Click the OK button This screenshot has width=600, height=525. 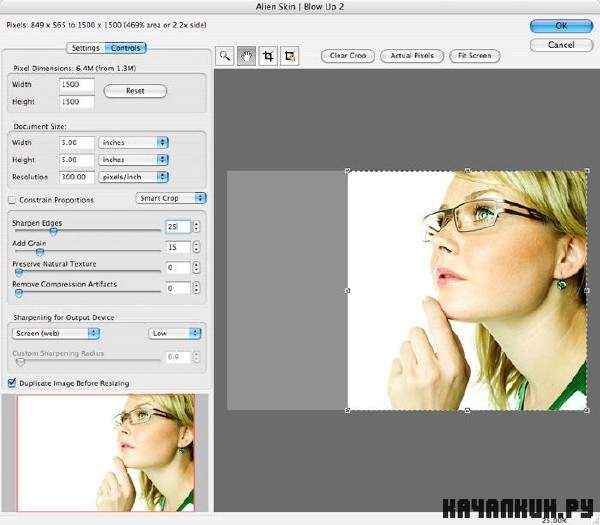tap(561, 26)
